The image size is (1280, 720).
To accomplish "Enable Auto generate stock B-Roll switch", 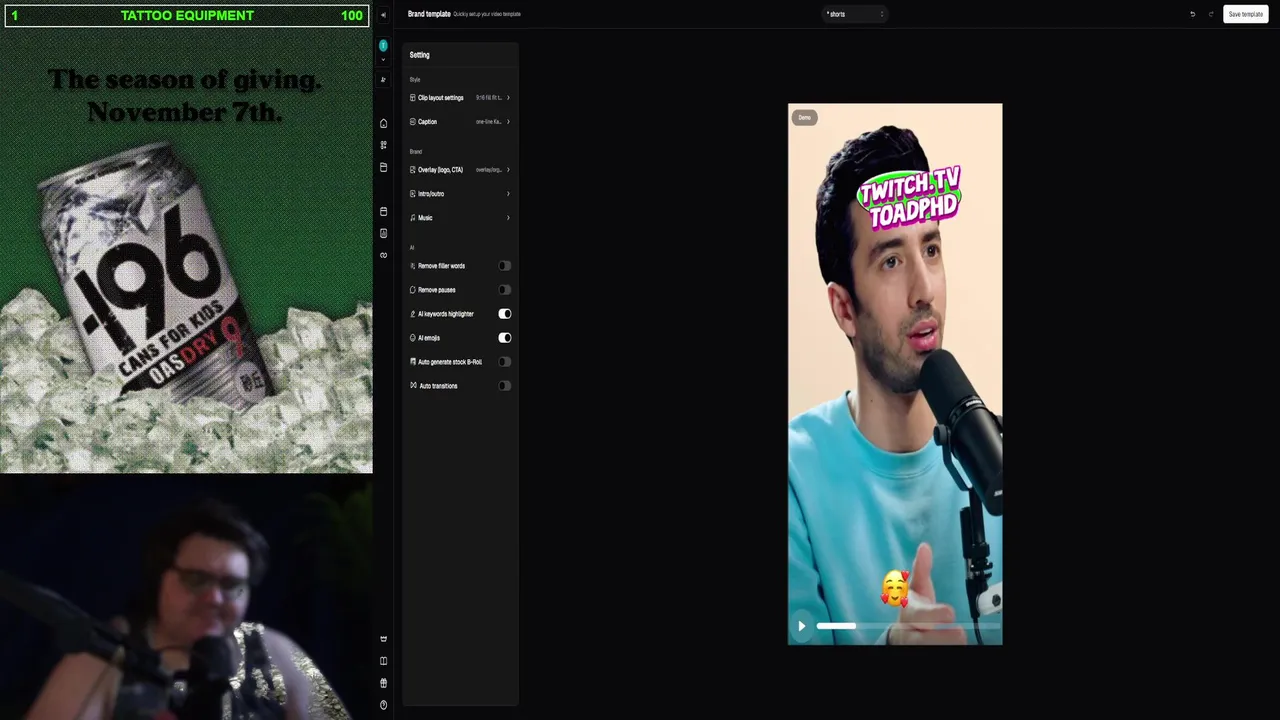I will click(505, 362).
